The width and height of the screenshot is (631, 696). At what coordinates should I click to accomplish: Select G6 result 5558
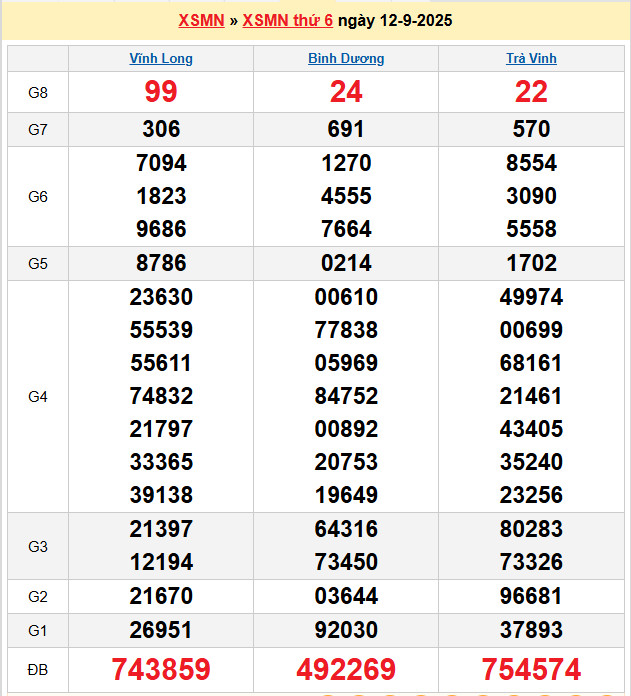(x=531, y=229)
